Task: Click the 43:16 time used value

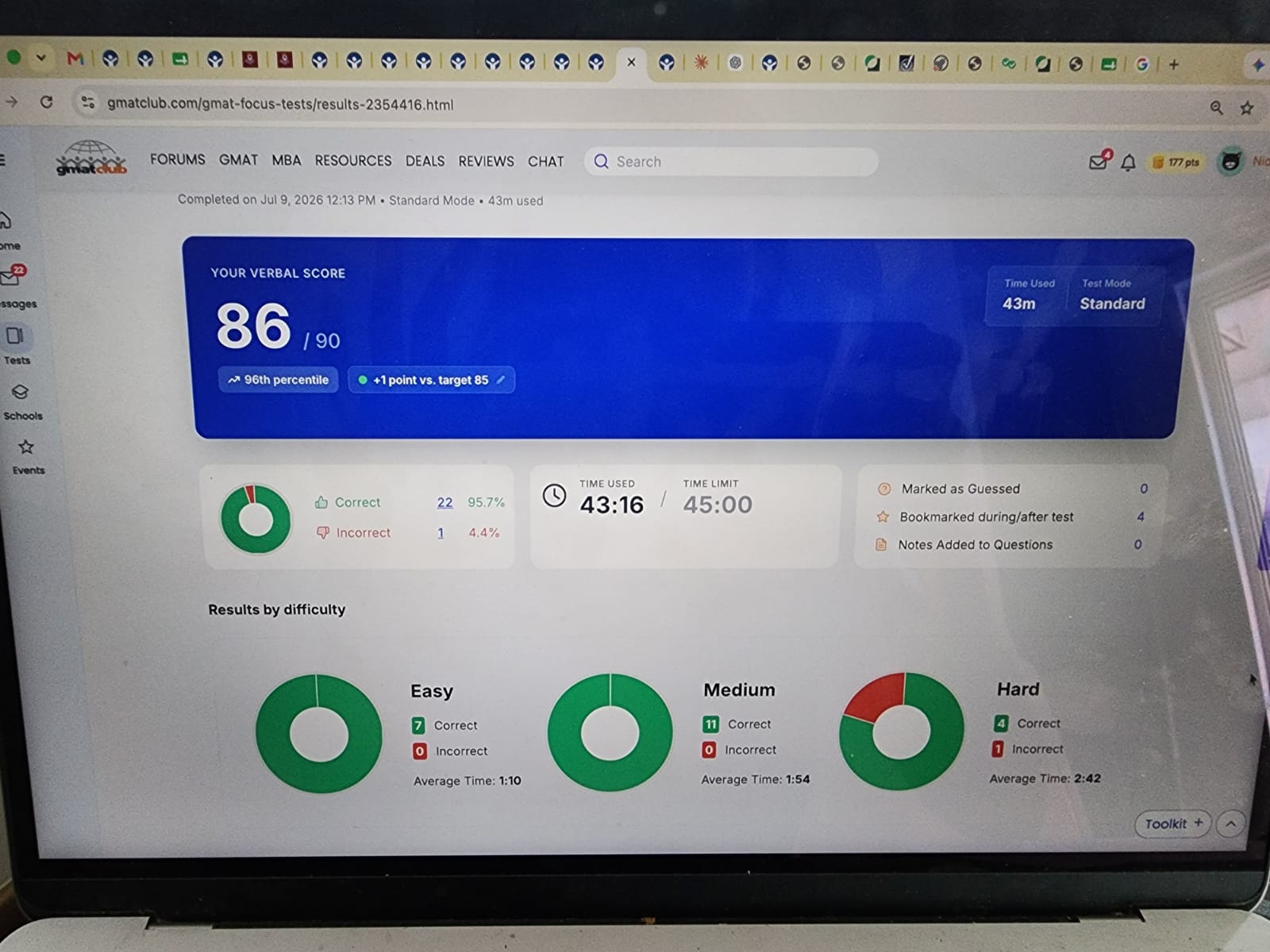Action: 611,505
